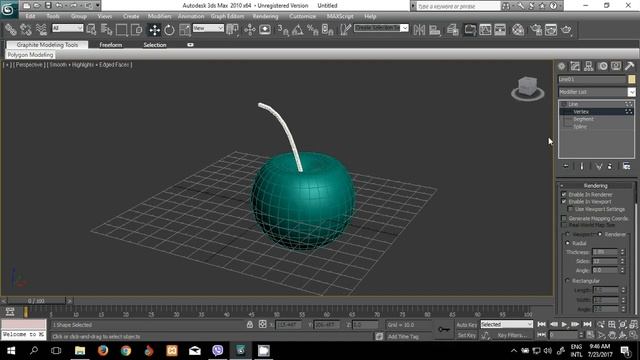Viewport: 640px width, 360px height.
Task: Click the Polygon Modeling panel button
Action: (30, 55)
